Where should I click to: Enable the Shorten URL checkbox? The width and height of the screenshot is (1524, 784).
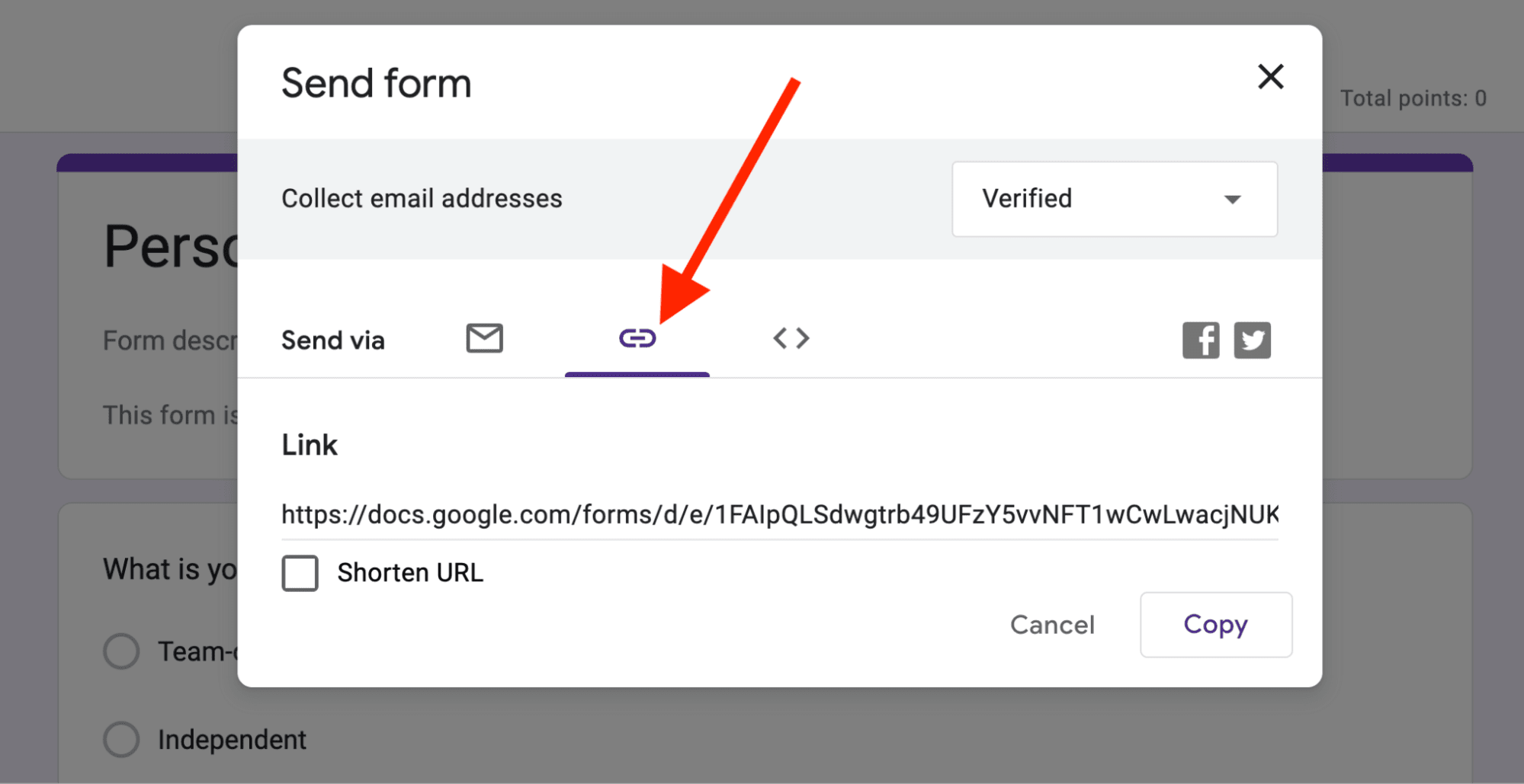pos(300,574)
